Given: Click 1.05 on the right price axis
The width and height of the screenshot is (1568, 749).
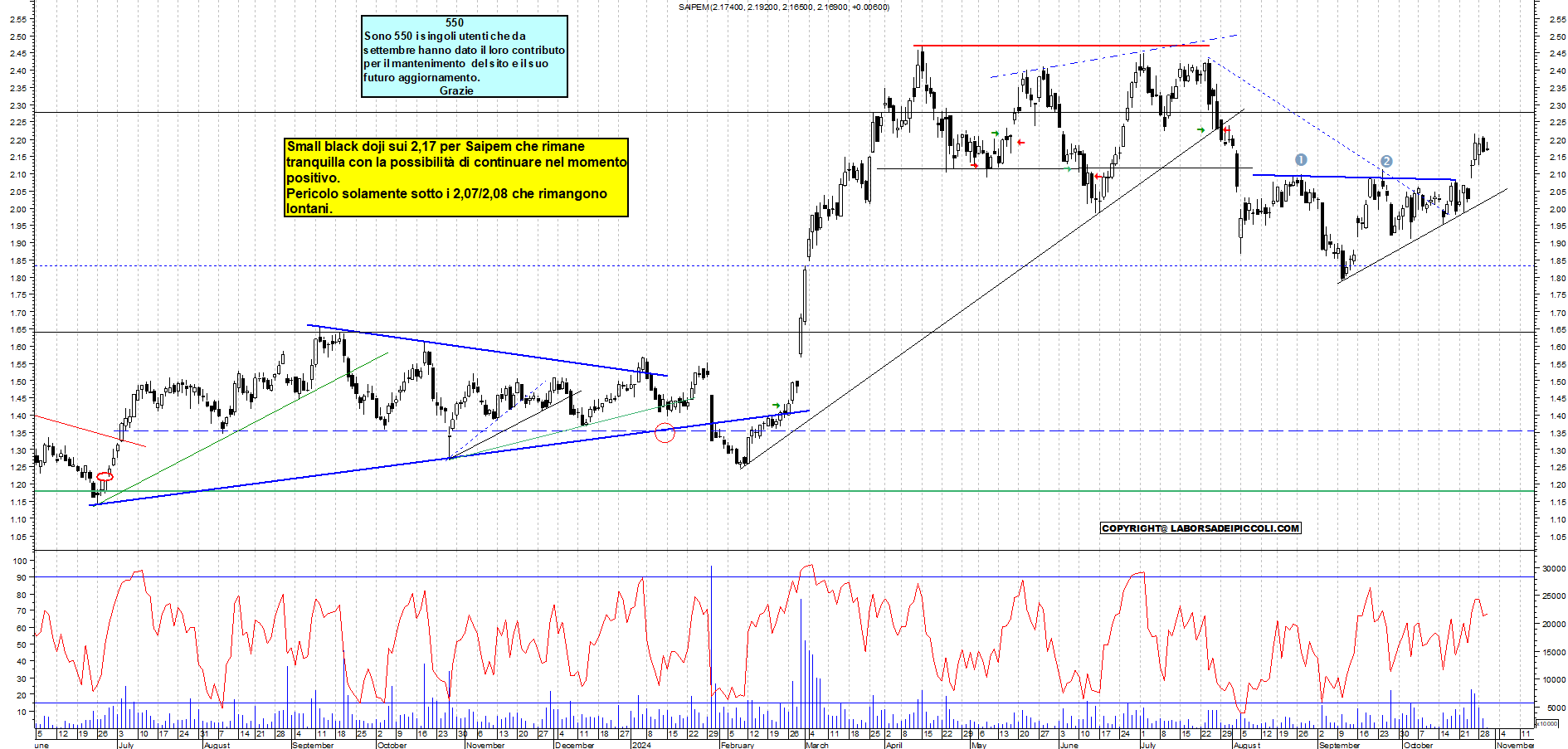Looking at the screenshot, I should [1556, 537].
